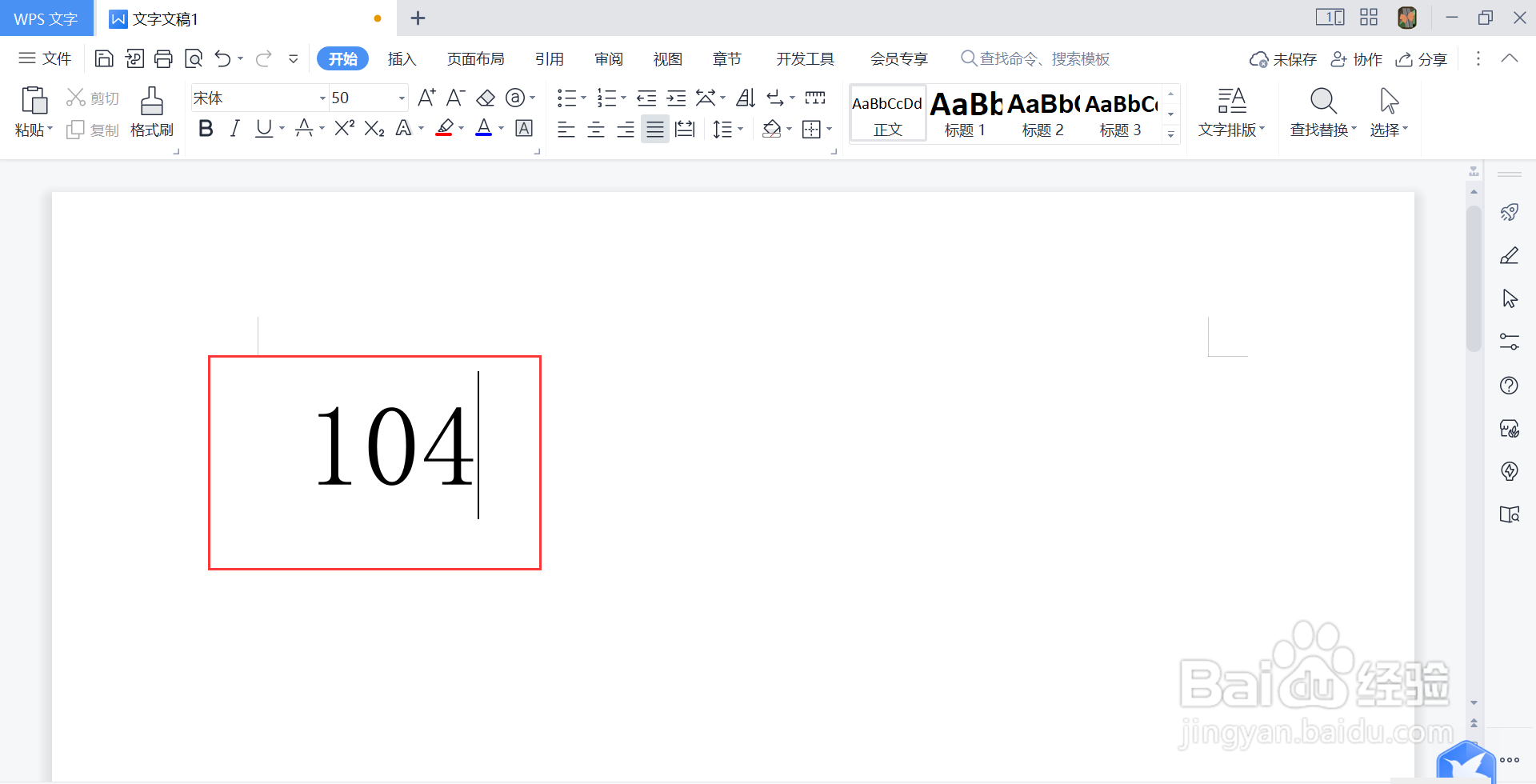Image resolution: width=1536 pixels, height=784 pixels.
Task: Toggle Italic formatting
Action: (x=234, y=128)
